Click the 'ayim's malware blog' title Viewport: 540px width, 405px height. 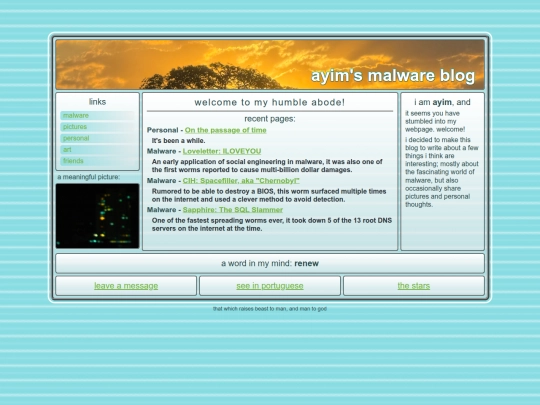[x=393, y=76]
